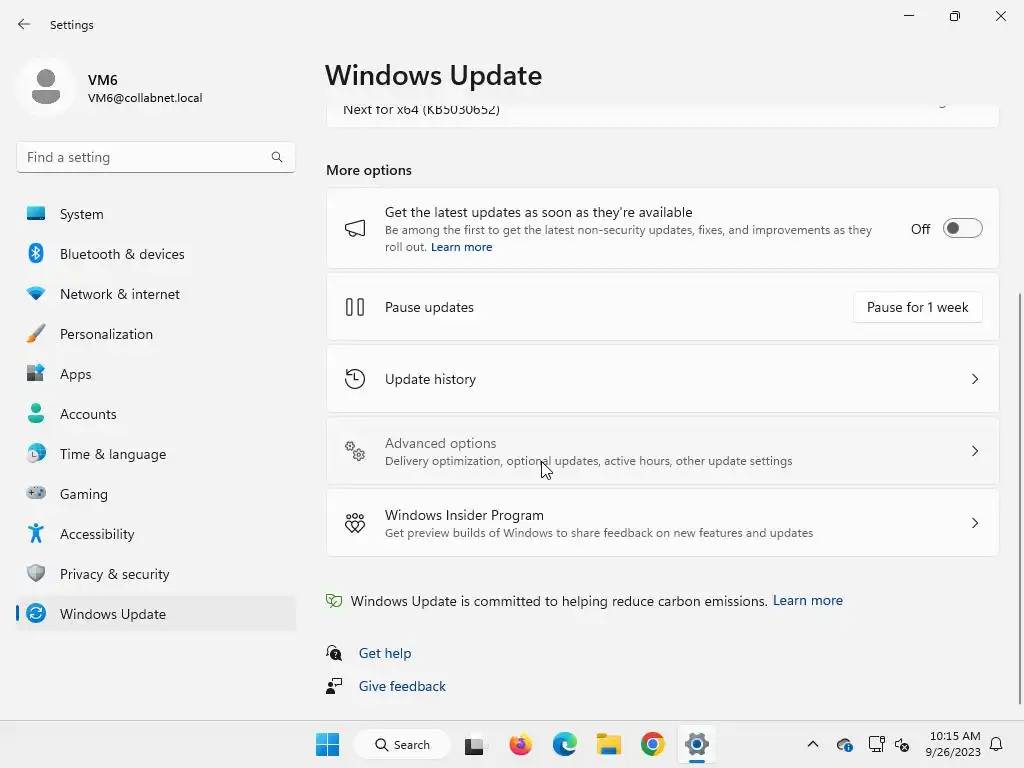Click the Settings gear icon on taskbar
The image size is (1024, 768).
[697, 744]
